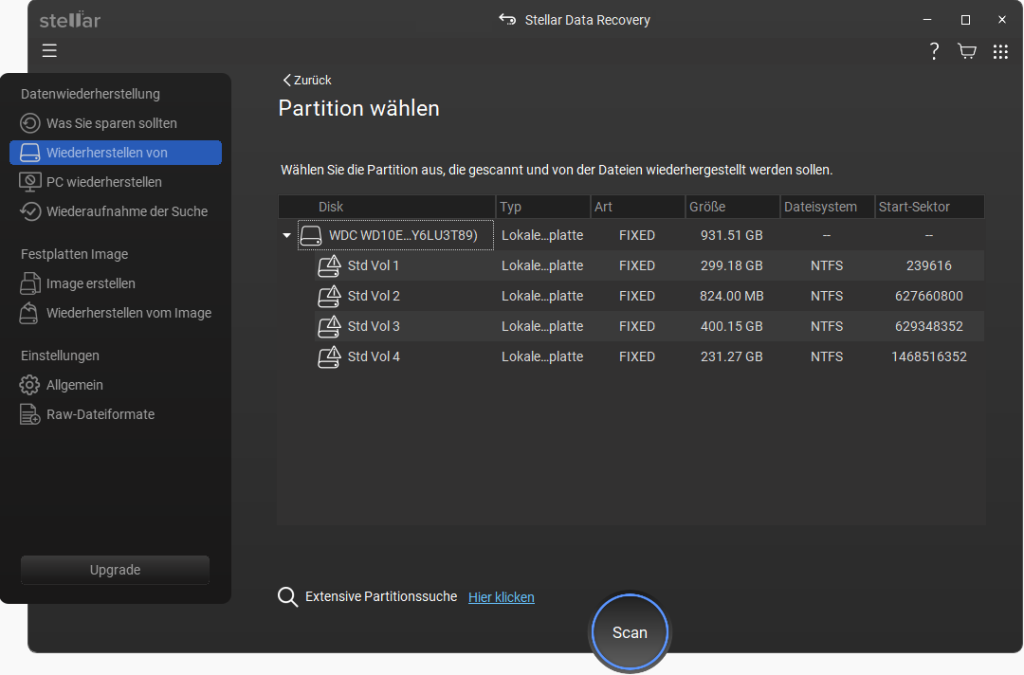Open the shopping cart icon
Image resolution: width=1024 pixels, height=675 pixels.
[x=966, y=51]
